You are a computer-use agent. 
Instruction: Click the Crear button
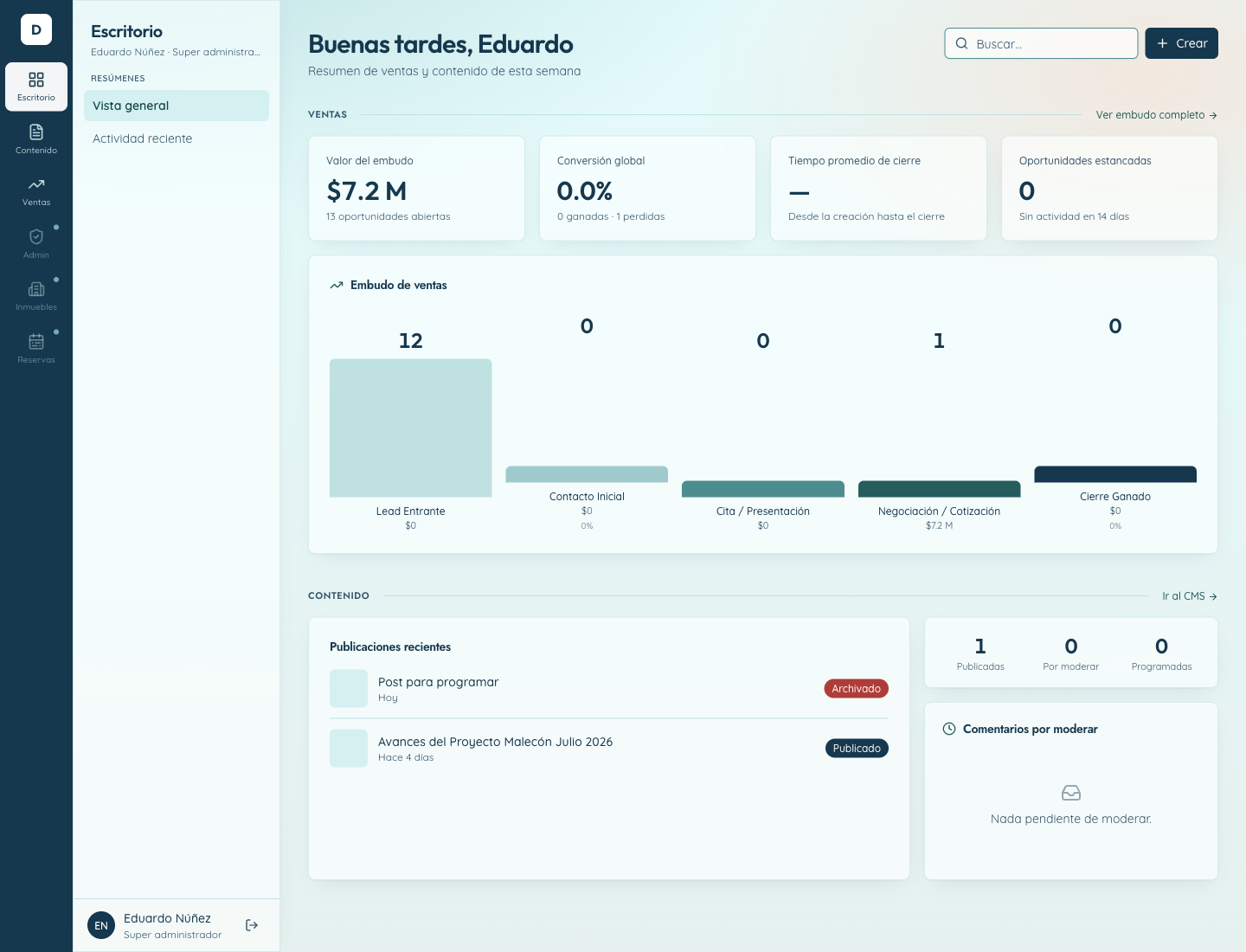(1181, 43)
